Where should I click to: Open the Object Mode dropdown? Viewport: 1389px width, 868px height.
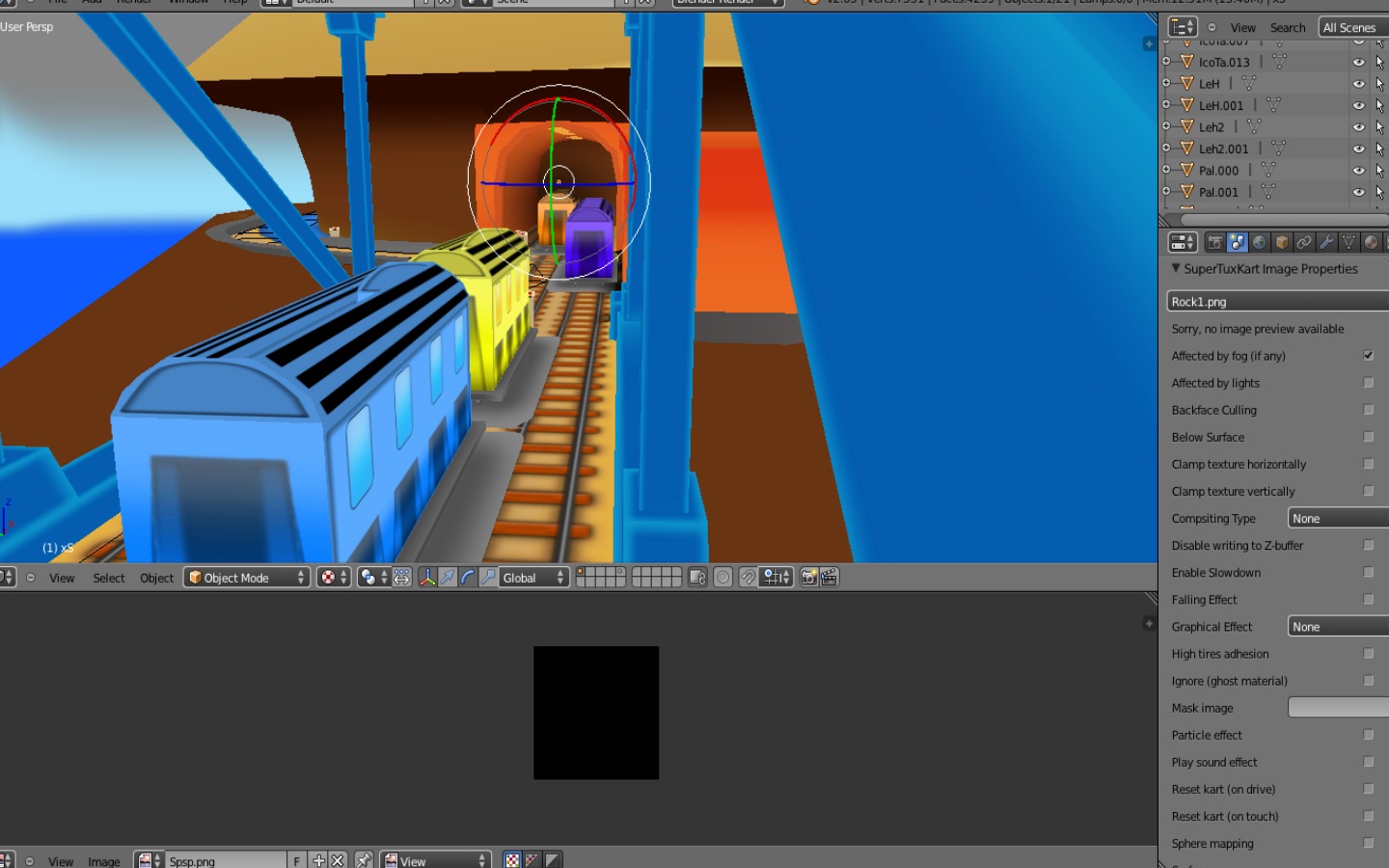(x=247, y=578)
